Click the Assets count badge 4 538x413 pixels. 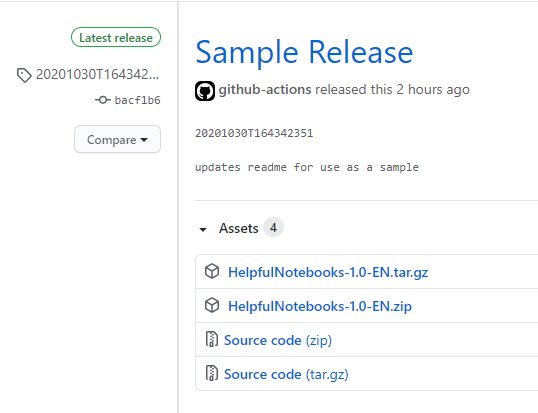coord(273,227)
